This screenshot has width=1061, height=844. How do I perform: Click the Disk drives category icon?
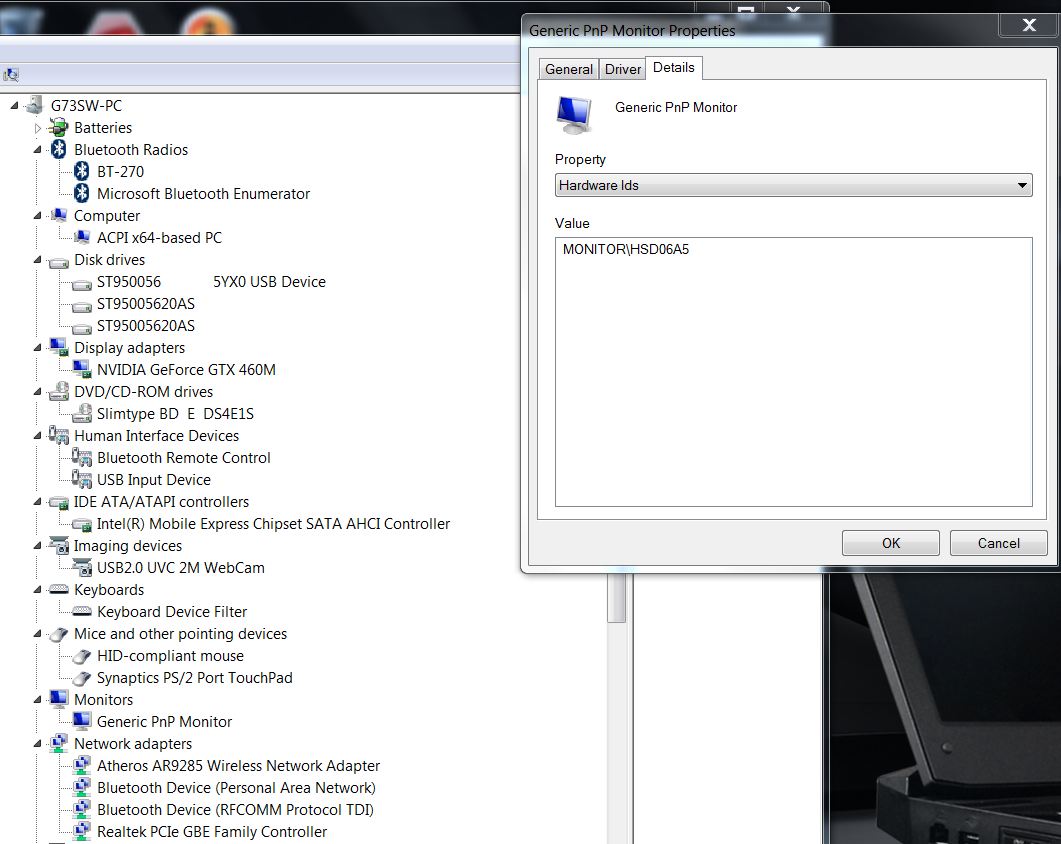coord(59,262)
